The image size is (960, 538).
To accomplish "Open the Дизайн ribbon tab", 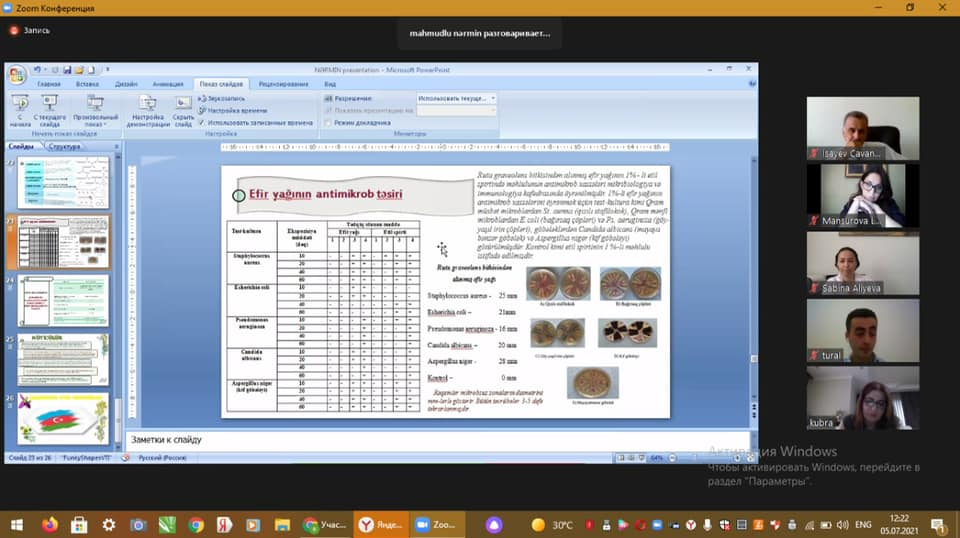I will (126, 84).
